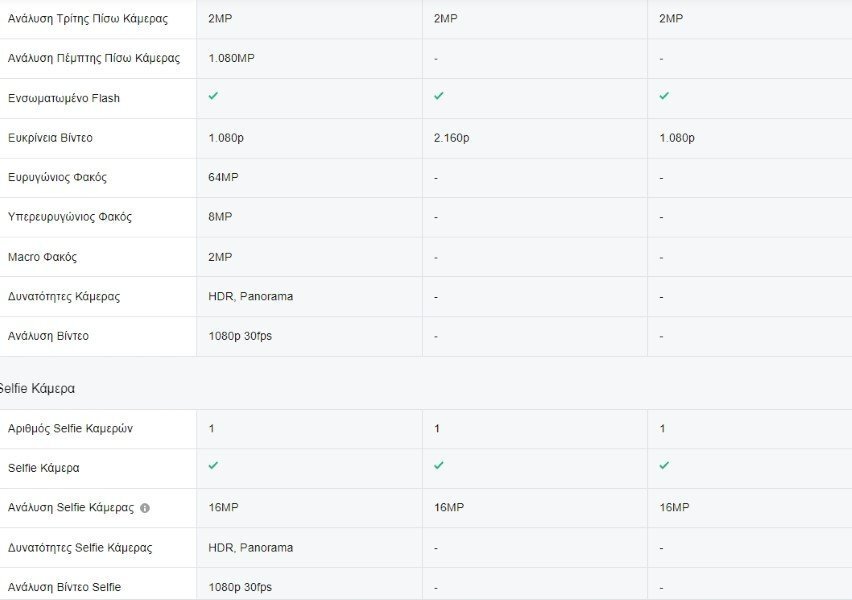Click first column checkmark in Ενσωματωμένο Flash row
This screenshot has height=600, width=852.
point(213,96)
